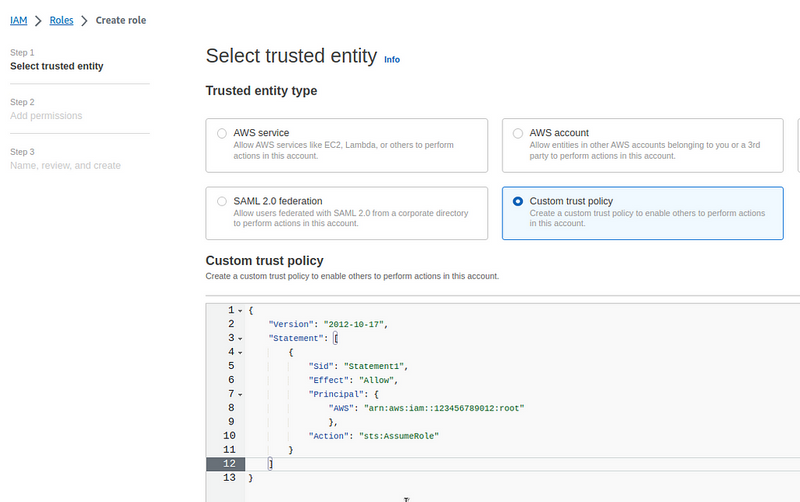The height and width of the screenshot is (502, 800).
Task: Select the AWS account radio button
Action: click(518, 134)
